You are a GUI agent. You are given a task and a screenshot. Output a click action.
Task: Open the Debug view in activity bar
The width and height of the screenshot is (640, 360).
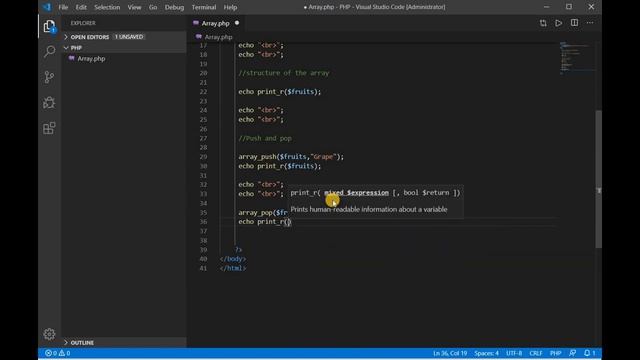49,102
